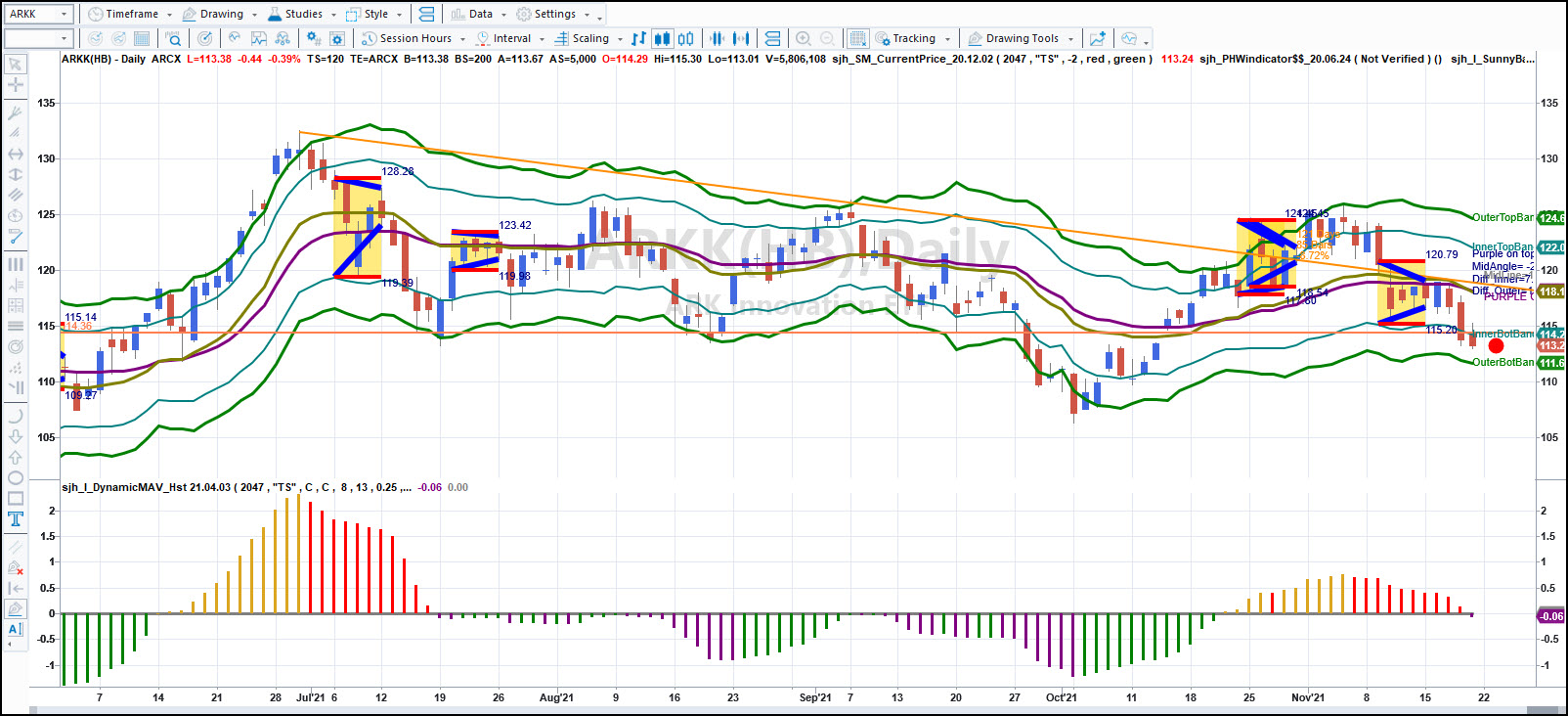
Task: Select the crosshair cursor tool
Action: click(16, 85)
